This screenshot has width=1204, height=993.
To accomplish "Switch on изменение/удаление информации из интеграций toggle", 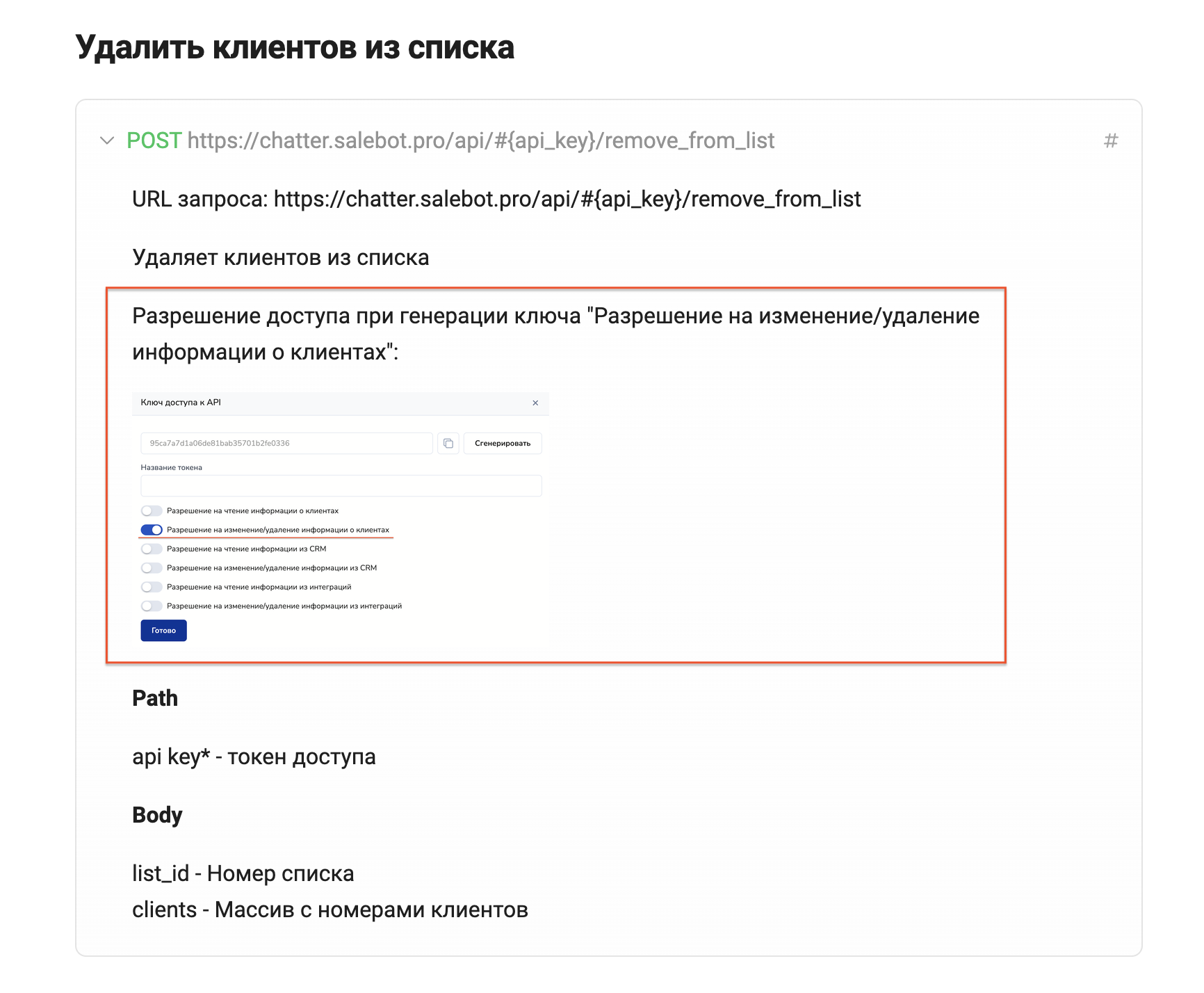I will tap(152, 606).
